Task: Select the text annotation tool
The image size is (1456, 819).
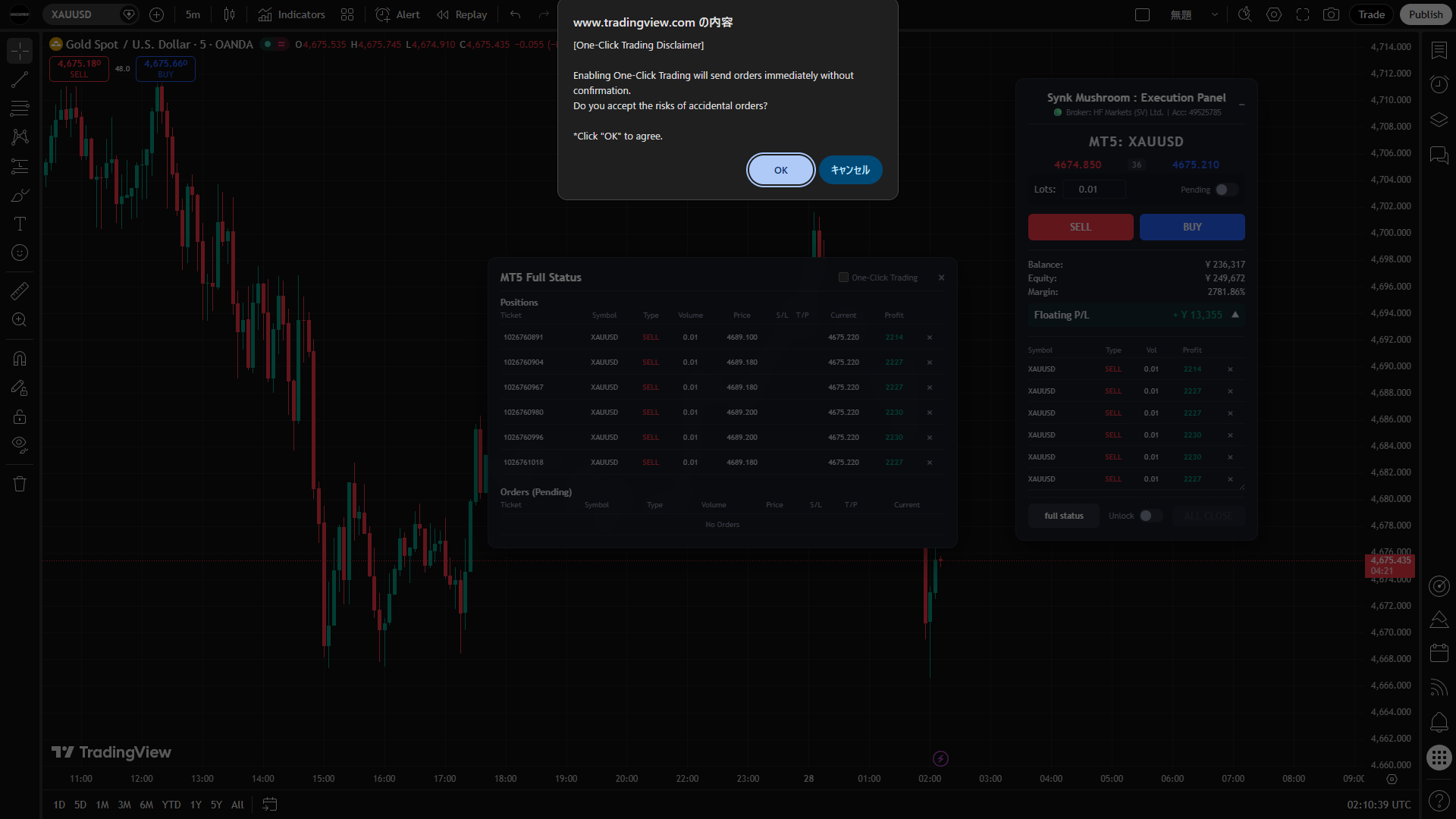Action: tap(20, 224)
